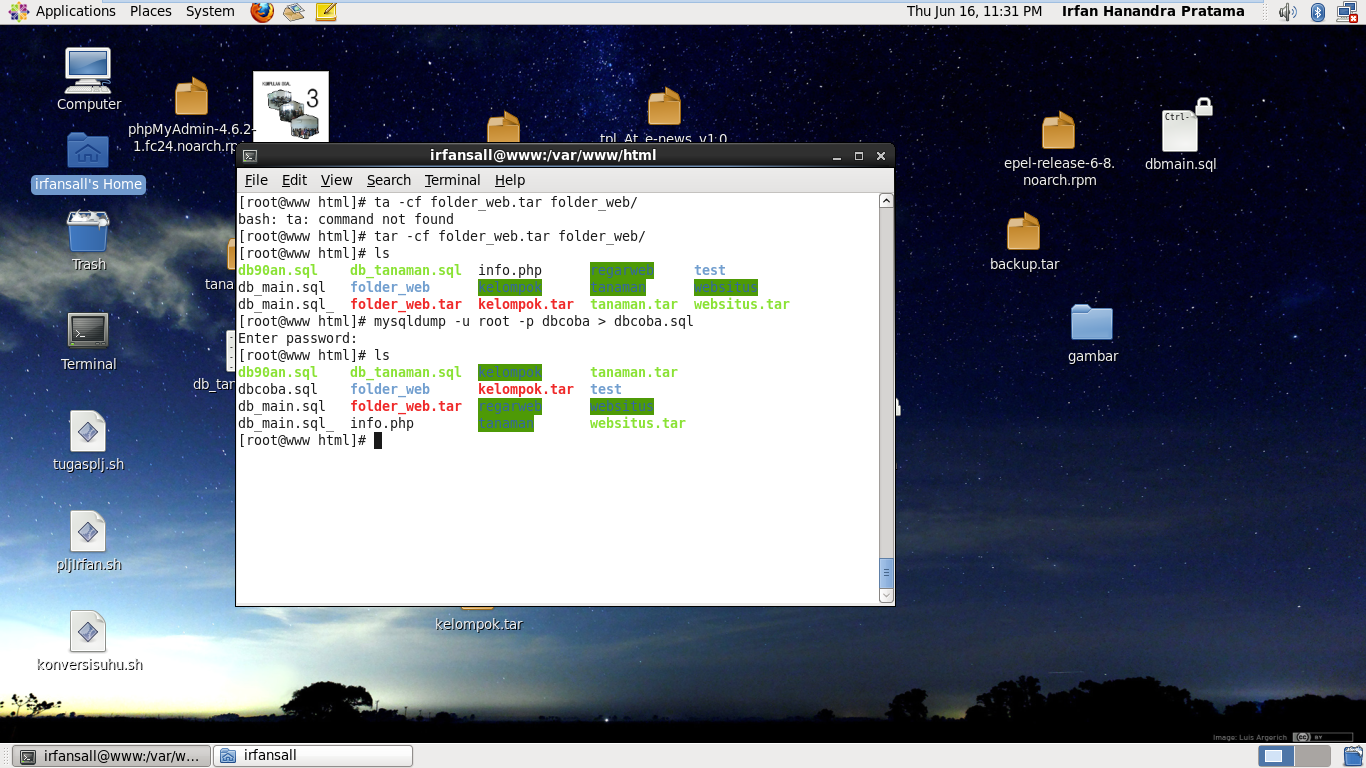Click the terminal taskbar button irfansall@www
This screenshot has width=1366, height=768.
tap(112, 756)
